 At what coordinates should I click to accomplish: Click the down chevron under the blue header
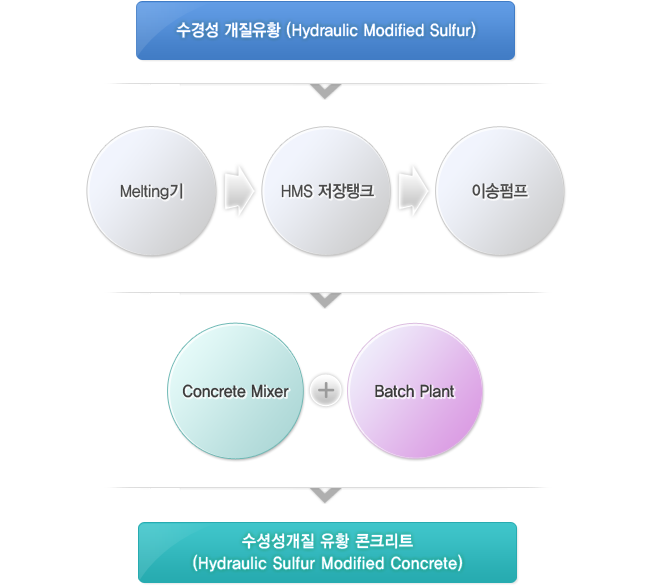[x=325, y=91]
